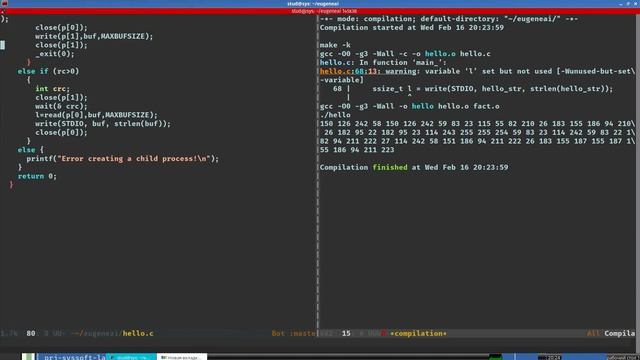Click the output line '55 186 94 211 223'
This screenshot has width=640, height=360.
coord(357,150)
